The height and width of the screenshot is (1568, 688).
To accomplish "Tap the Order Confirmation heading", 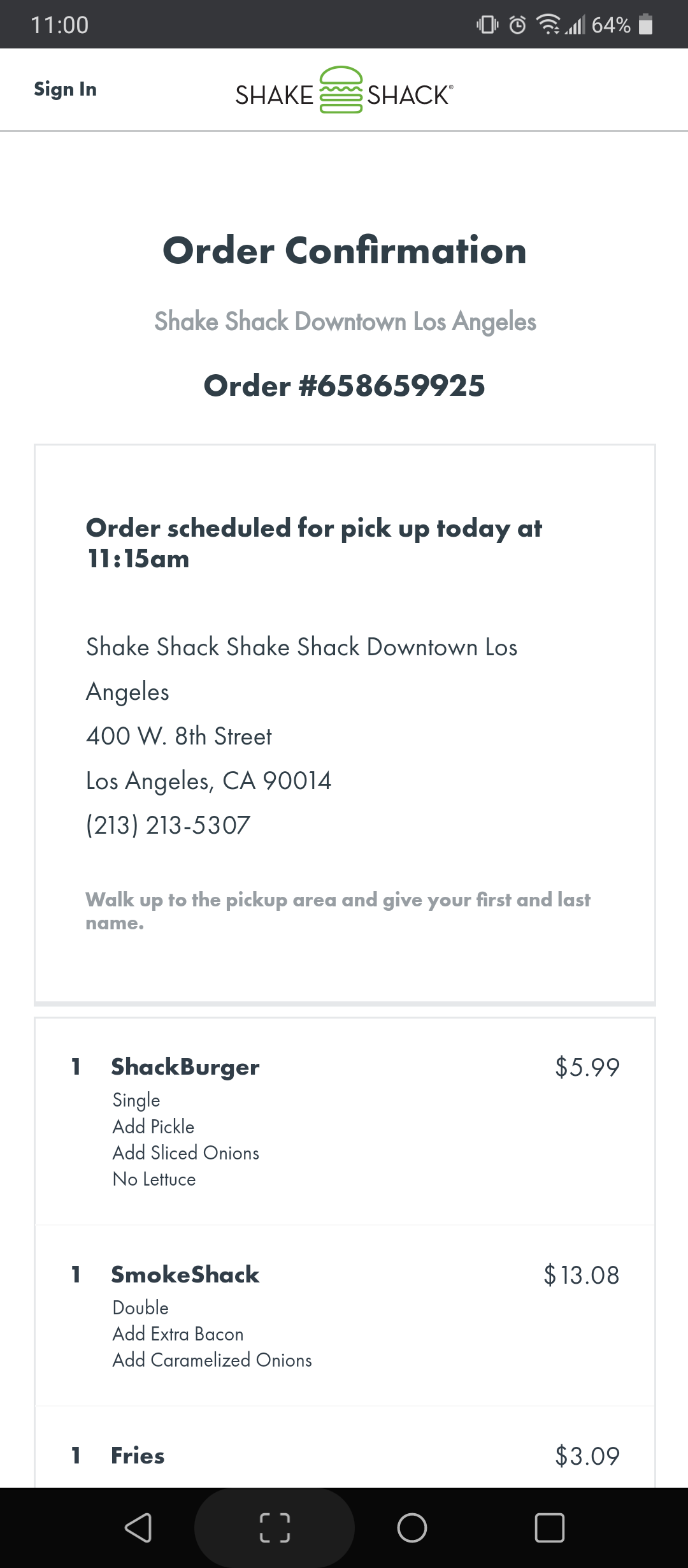I will click(x=344, y=250).
